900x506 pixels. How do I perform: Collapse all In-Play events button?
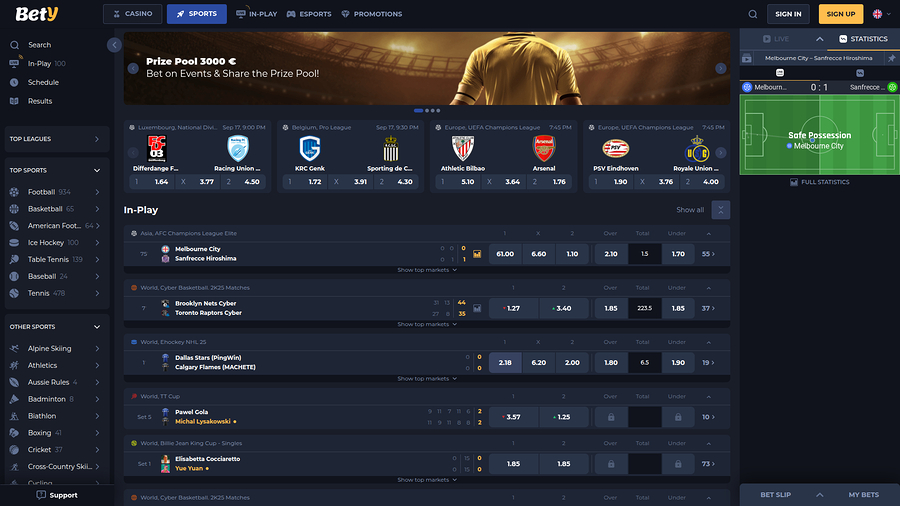pyautogui.click(x=720, y=210)
